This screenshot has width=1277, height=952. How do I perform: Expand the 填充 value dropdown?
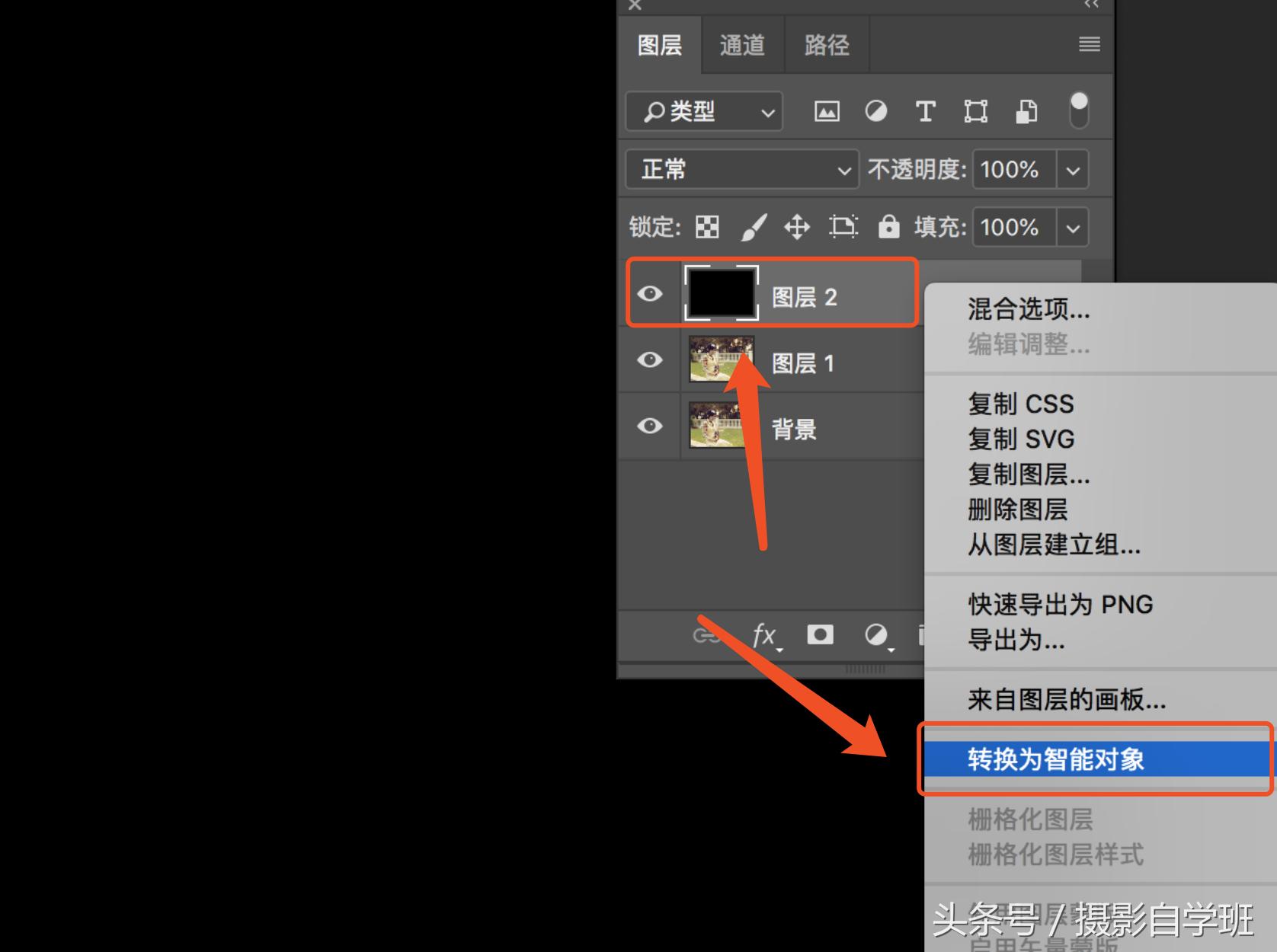coord(1073,227)
